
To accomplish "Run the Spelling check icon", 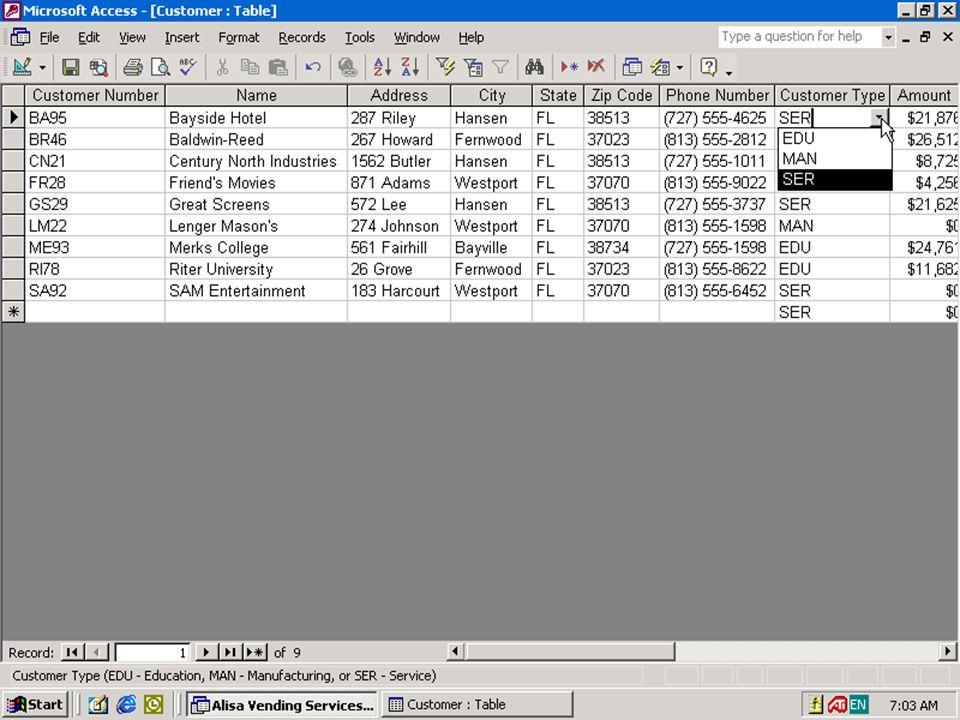I will (188, 67).
